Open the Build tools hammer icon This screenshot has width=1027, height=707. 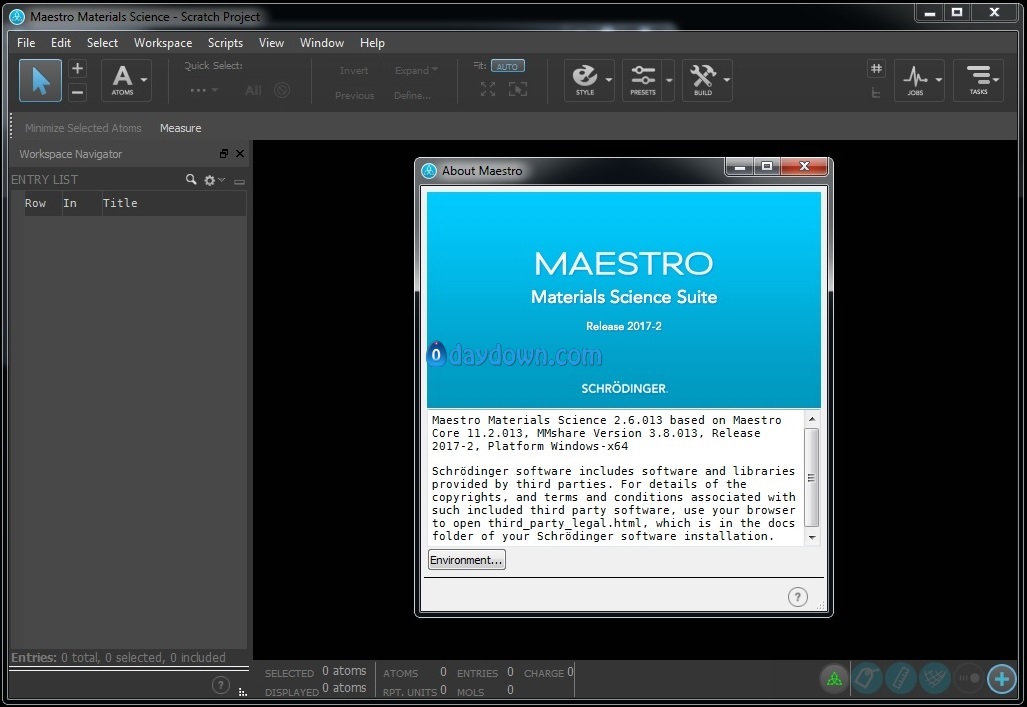pos(703,80)
